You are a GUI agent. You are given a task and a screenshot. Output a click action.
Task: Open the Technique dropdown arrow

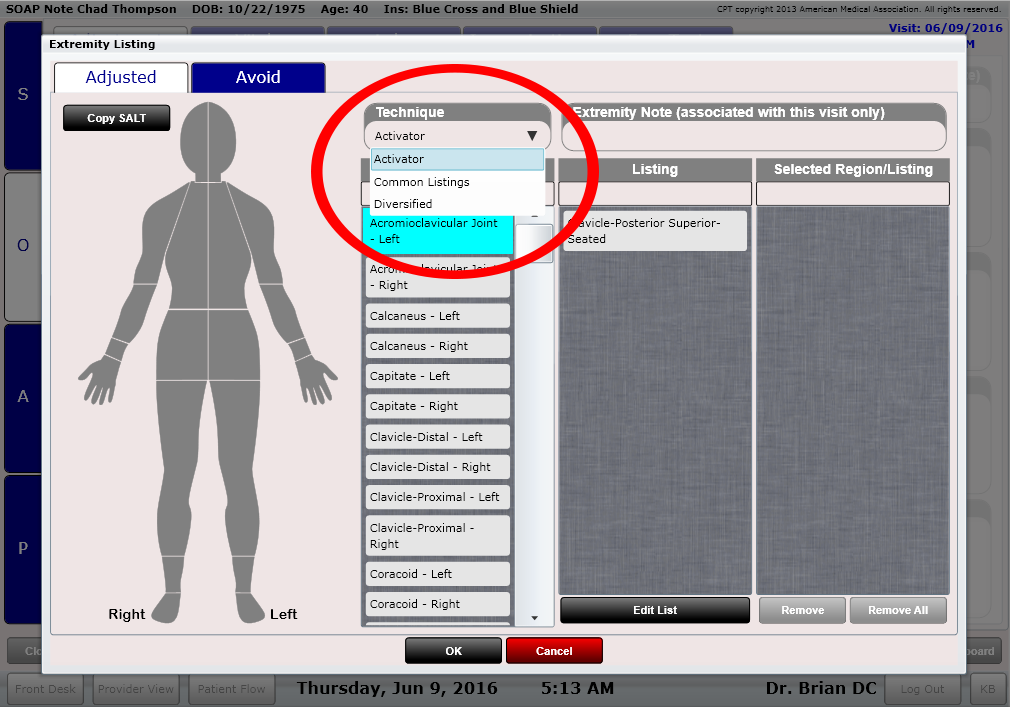[x=532, y=136]
